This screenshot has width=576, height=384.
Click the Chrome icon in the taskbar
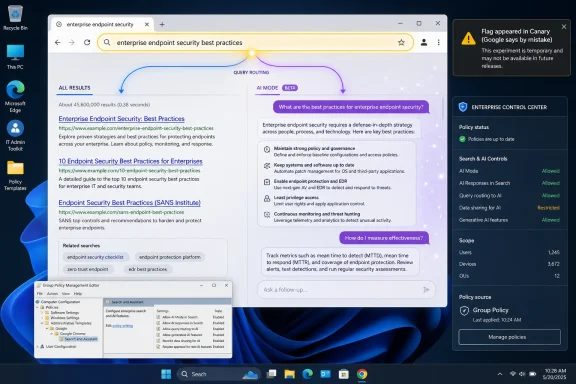pos(362,374)
